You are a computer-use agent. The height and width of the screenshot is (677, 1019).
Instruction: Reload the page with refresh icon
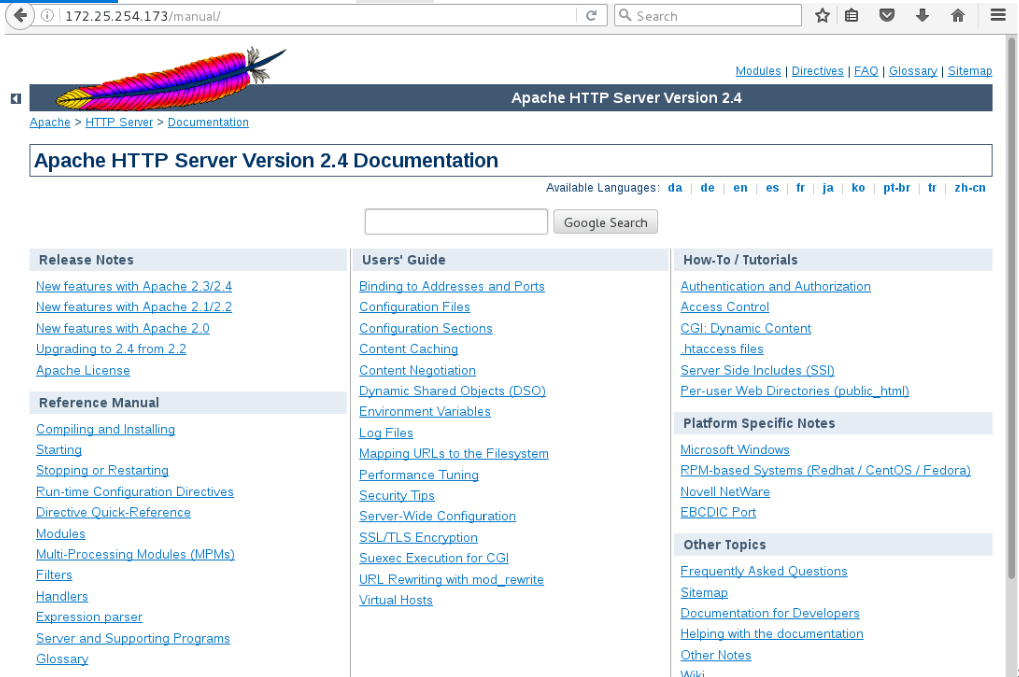(591, 16)
